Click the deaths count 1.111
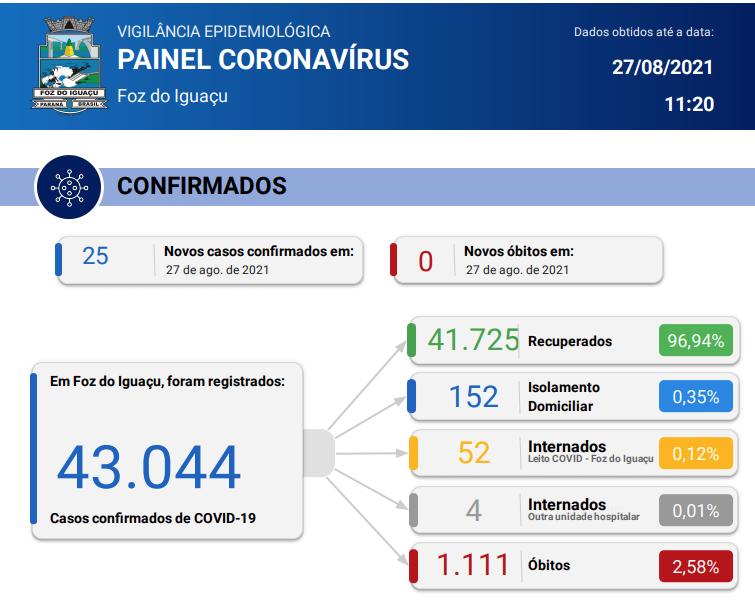This screenshot has height=600, width=755. pyautogui.click(x=472, y=564)
